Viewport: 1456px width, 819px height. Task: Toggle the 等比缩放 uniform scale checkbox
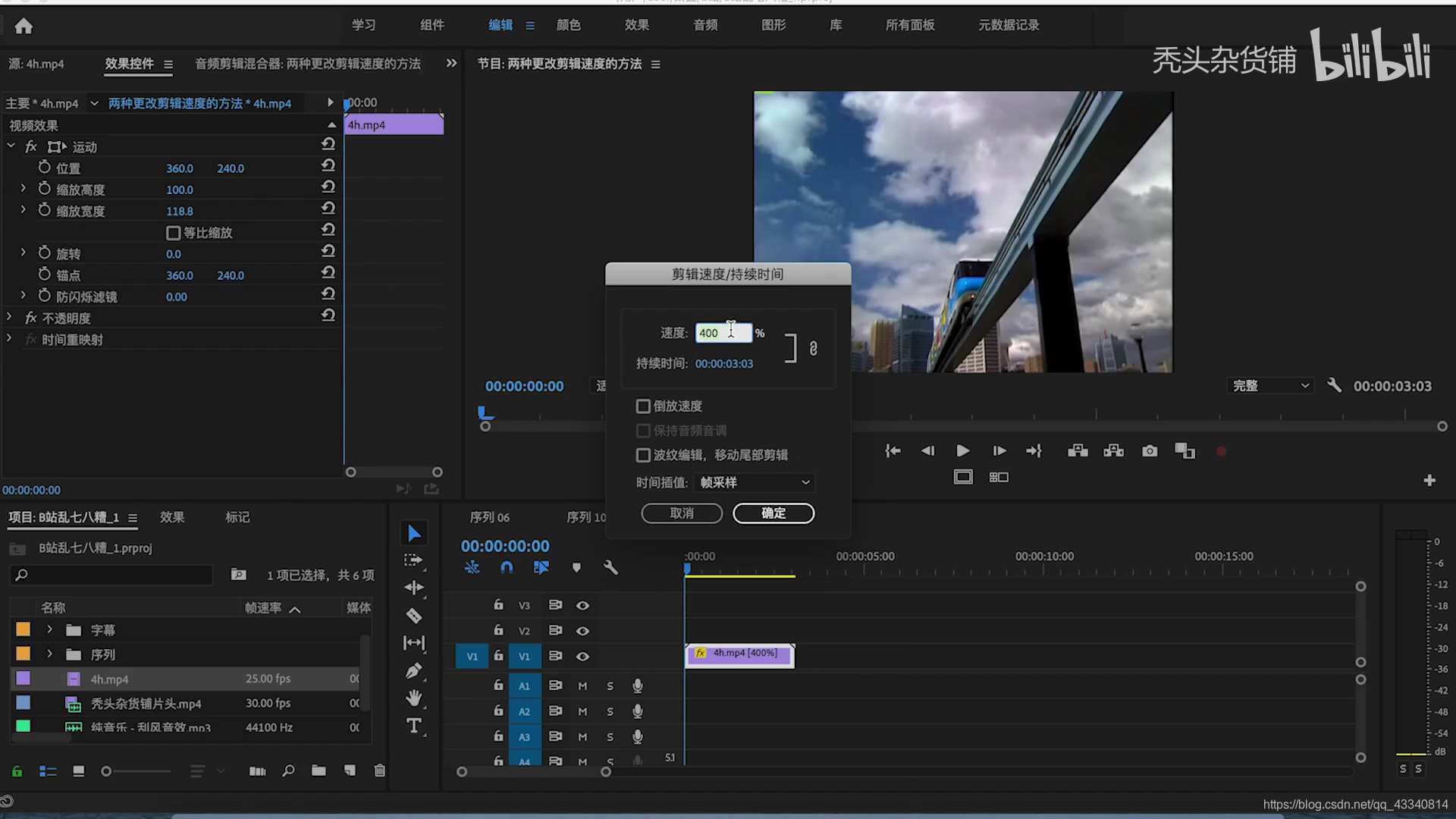[x=174, y=233]
